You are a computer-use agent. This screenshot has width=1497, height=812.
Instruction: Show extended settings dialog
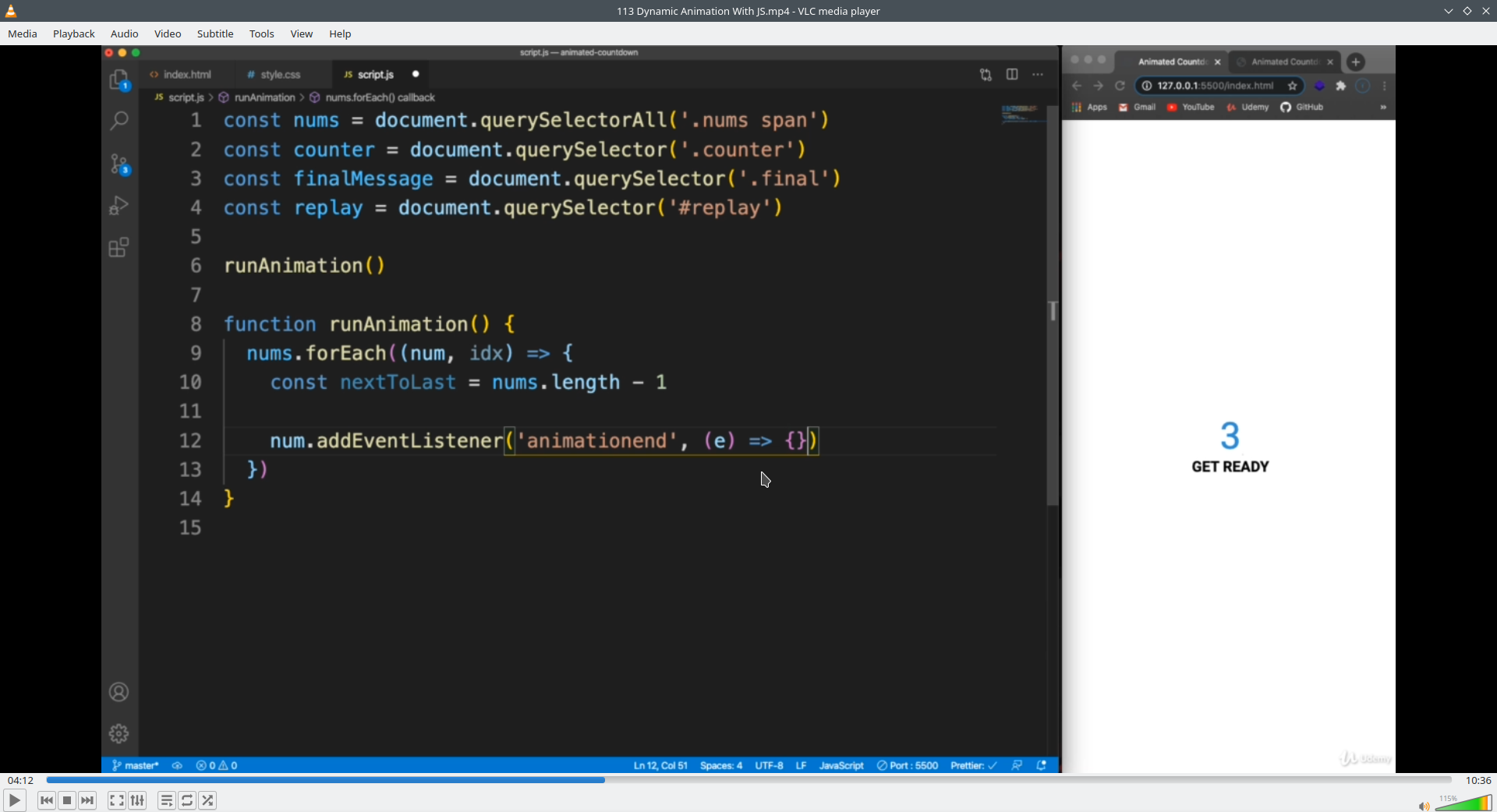click(137, 800)
